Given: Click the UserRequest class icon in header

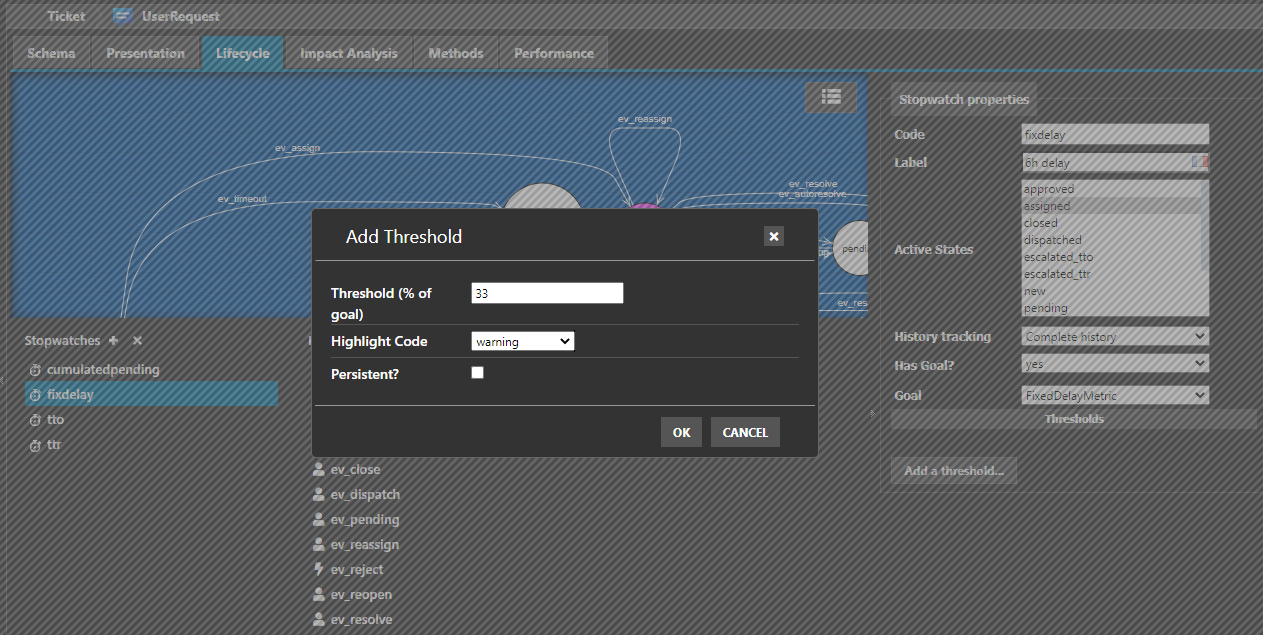Looking at the screenshot, I should (123, 16).
